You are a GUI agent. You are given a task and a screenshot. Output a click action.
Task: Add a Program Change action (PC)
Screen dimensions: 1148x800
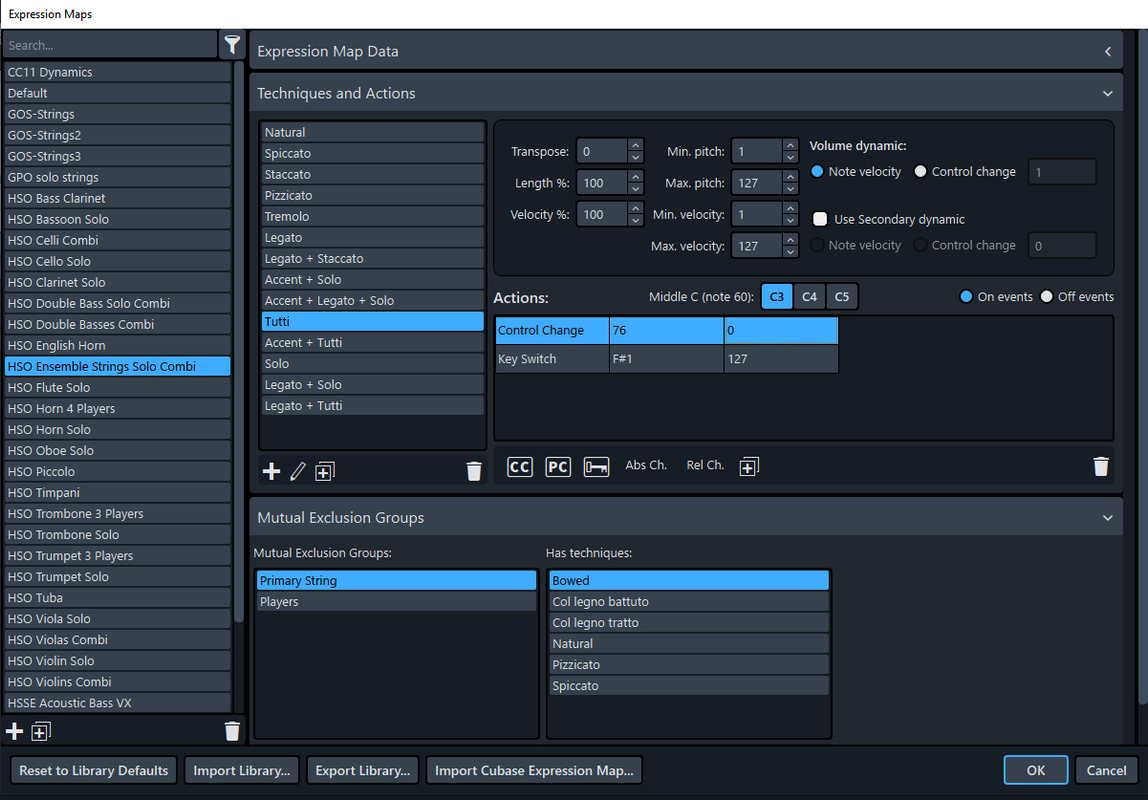pyautogui.click(x=558, y=467)
